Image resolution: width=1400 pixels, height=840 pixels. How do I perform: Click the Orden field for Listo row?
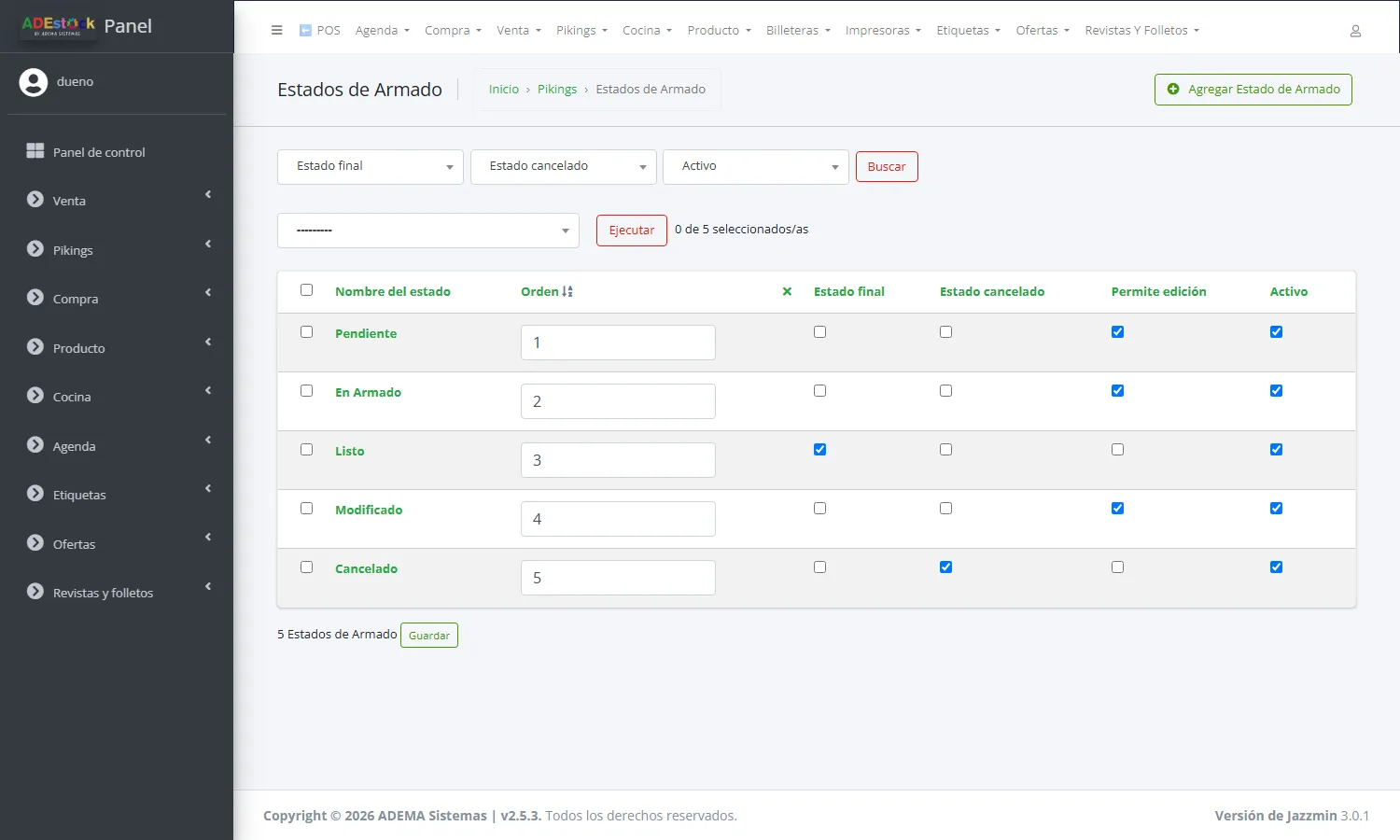pos(618,460)
